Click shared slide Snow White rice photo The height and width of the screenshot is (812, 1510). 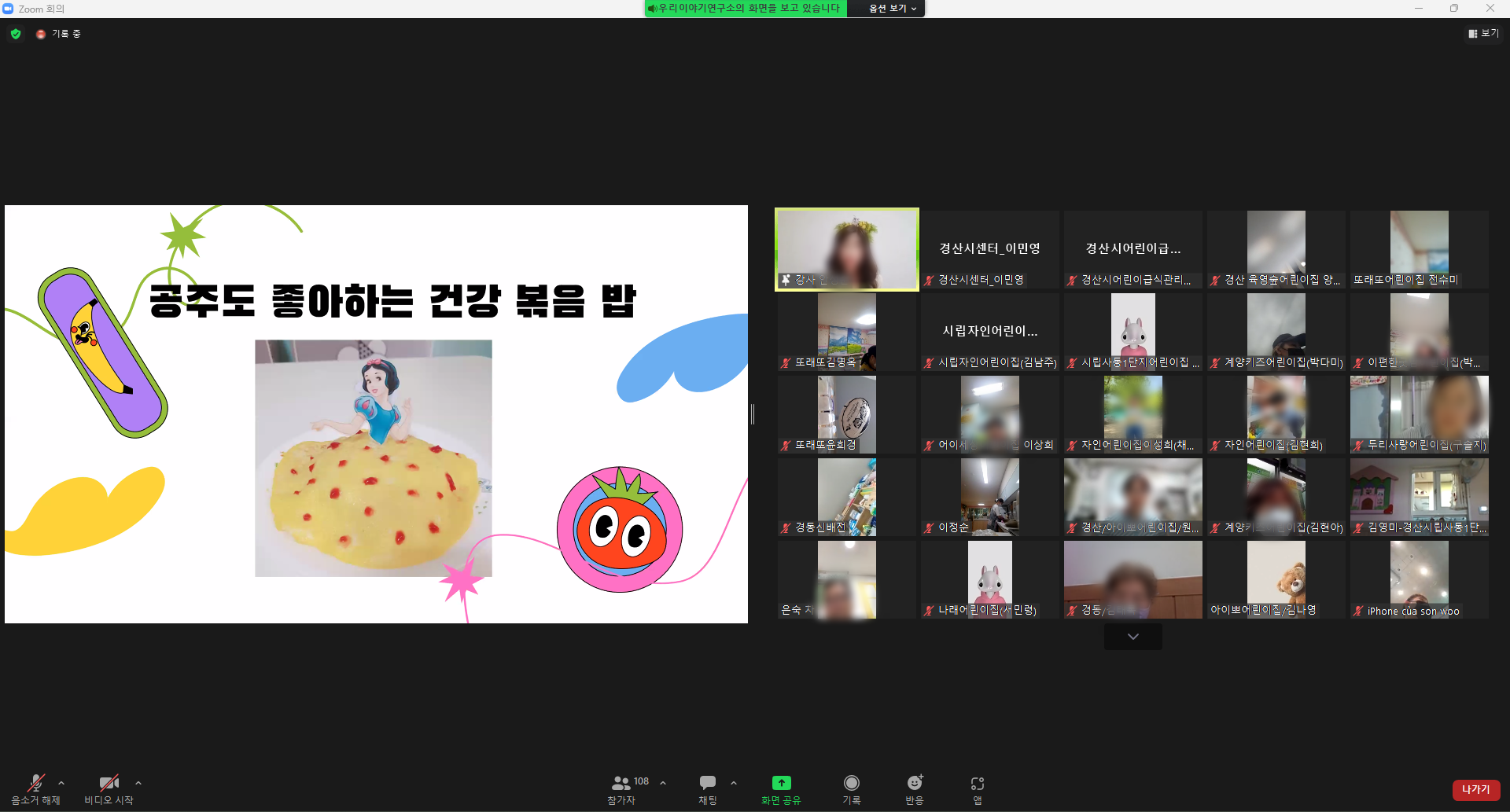[374, 458]
